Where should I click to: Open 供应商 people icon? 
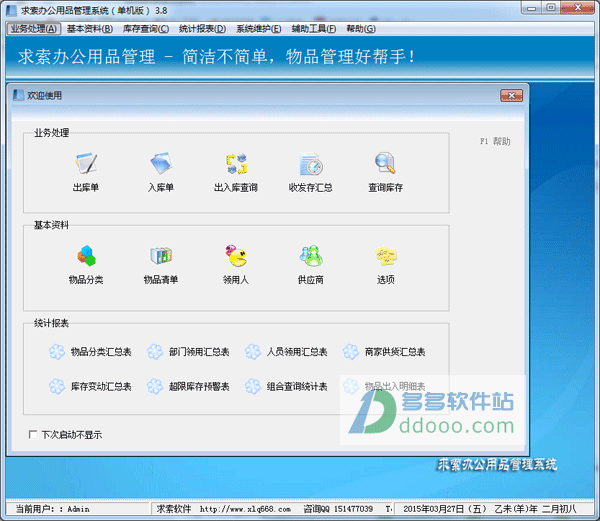click(311, 256)
